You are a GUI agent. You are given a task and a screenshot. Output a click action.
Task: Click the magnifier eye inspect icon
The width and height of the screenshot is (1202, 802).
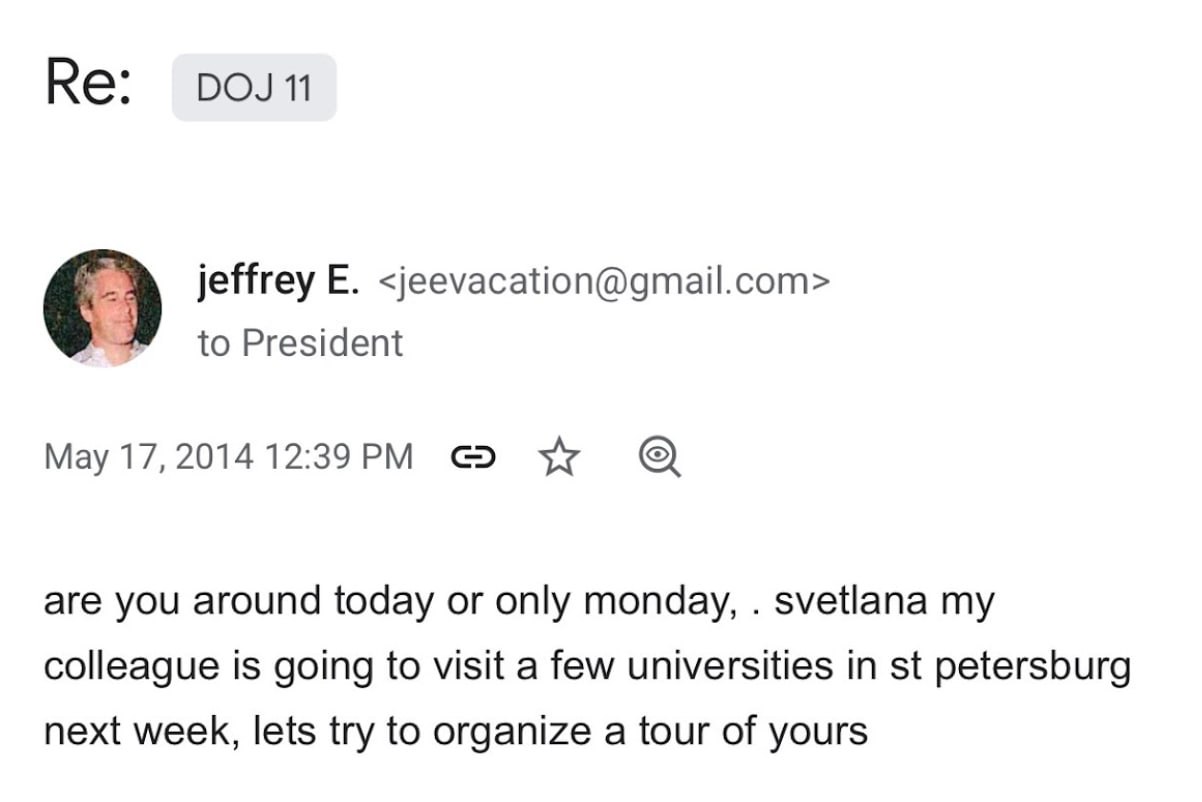point(659,458)
